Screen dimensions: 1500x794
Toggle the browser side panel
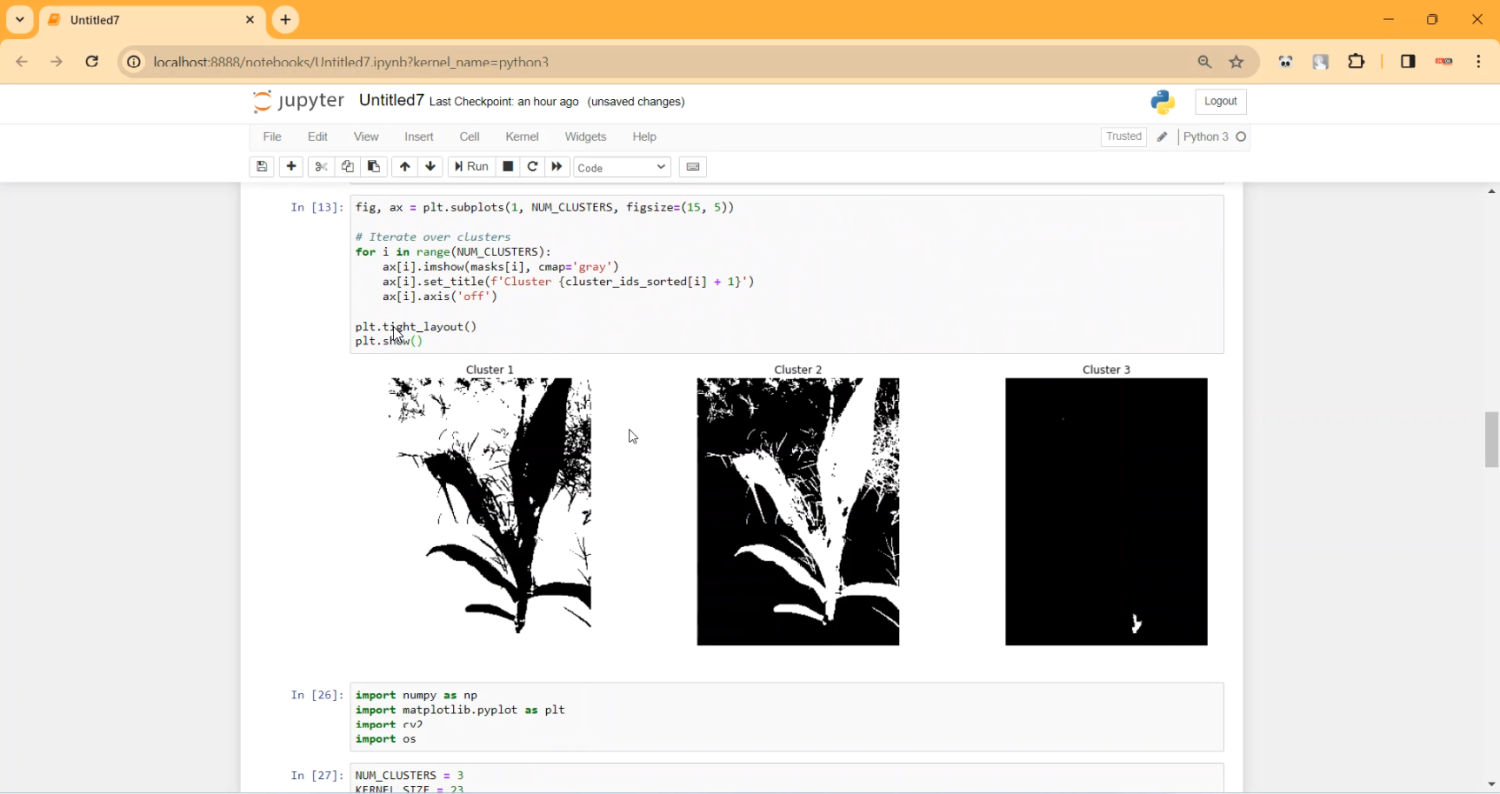click(x=1408, y=62)
